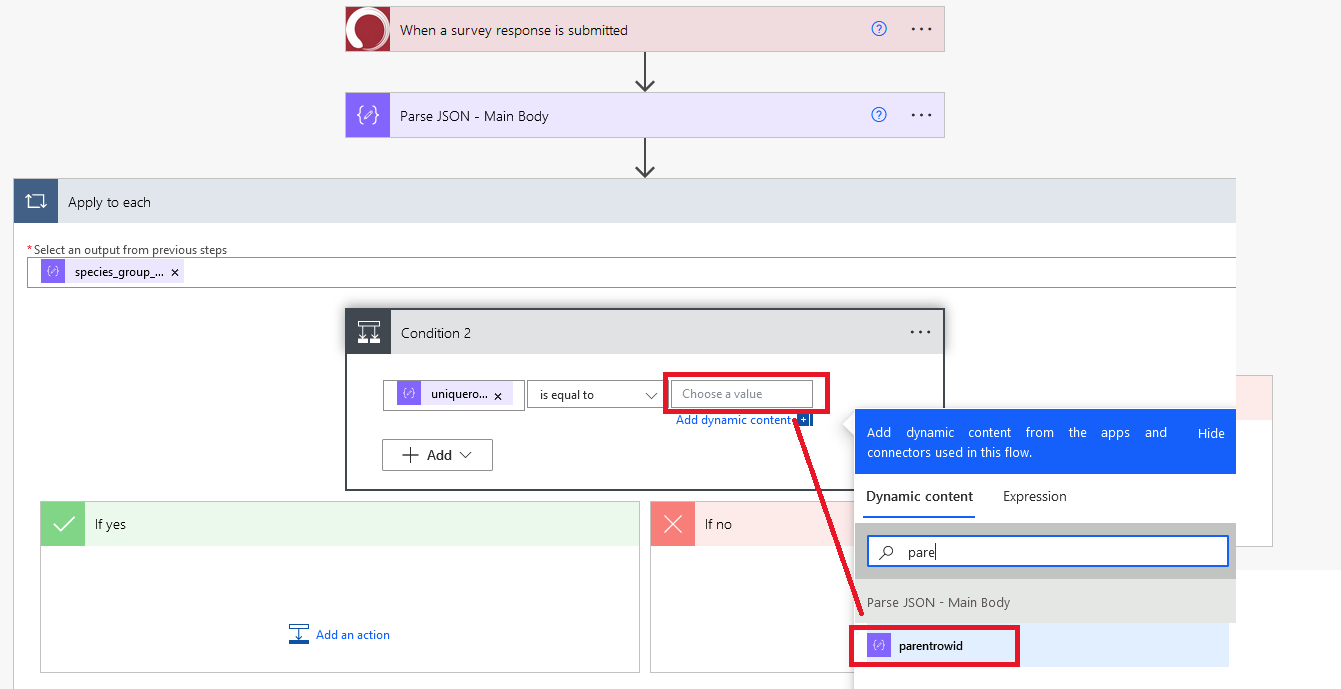Open the Parse JSON step ellipsis menu

[921, 115]
